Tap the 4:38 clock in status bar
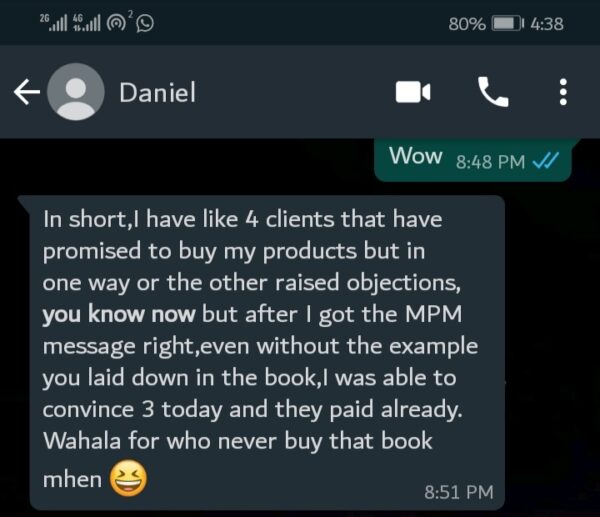The height and width of the screenshot is (517, 600). tap(547, 24)
